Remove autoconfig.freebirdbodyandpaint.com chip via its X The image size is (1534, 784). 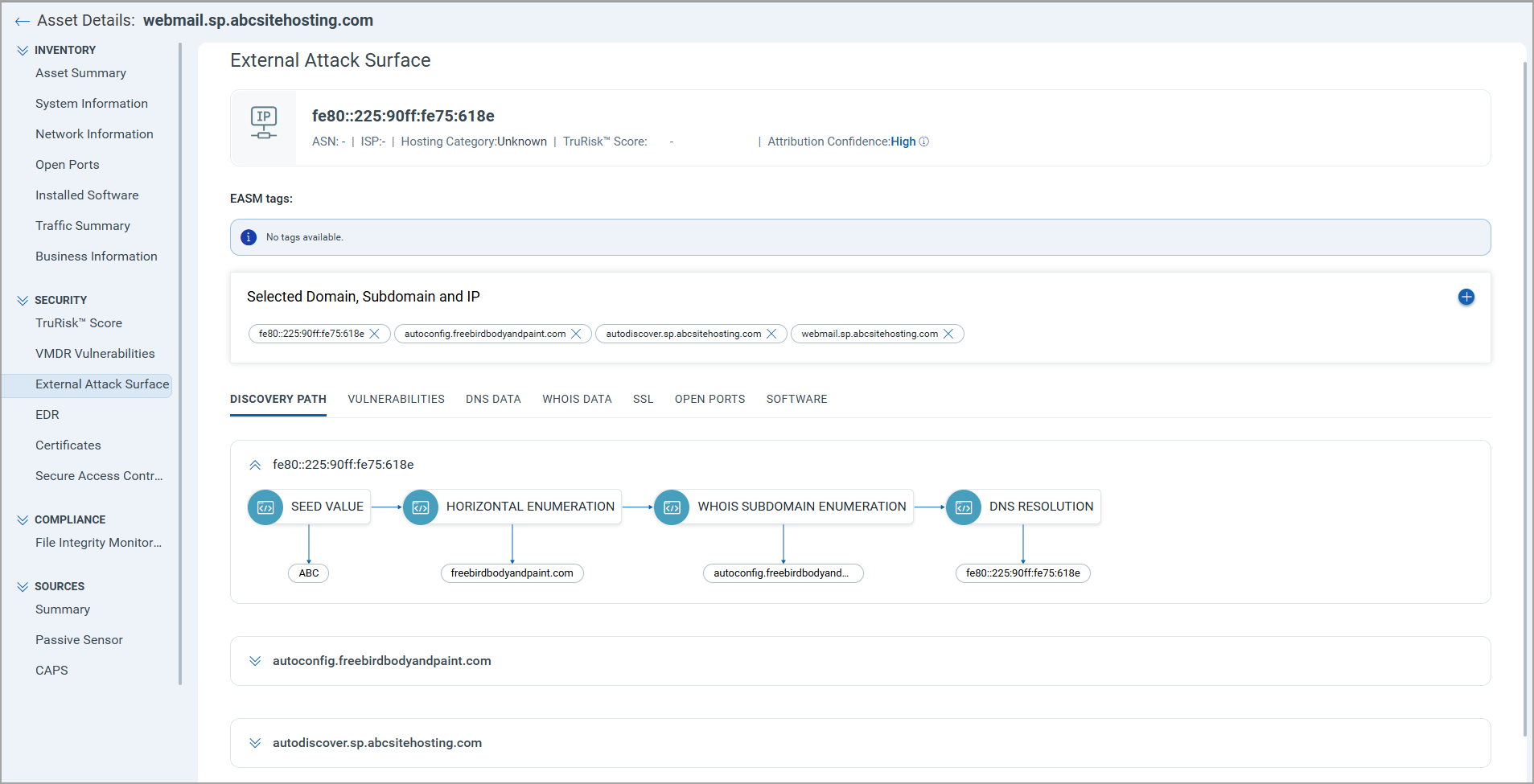coord(576,334)
